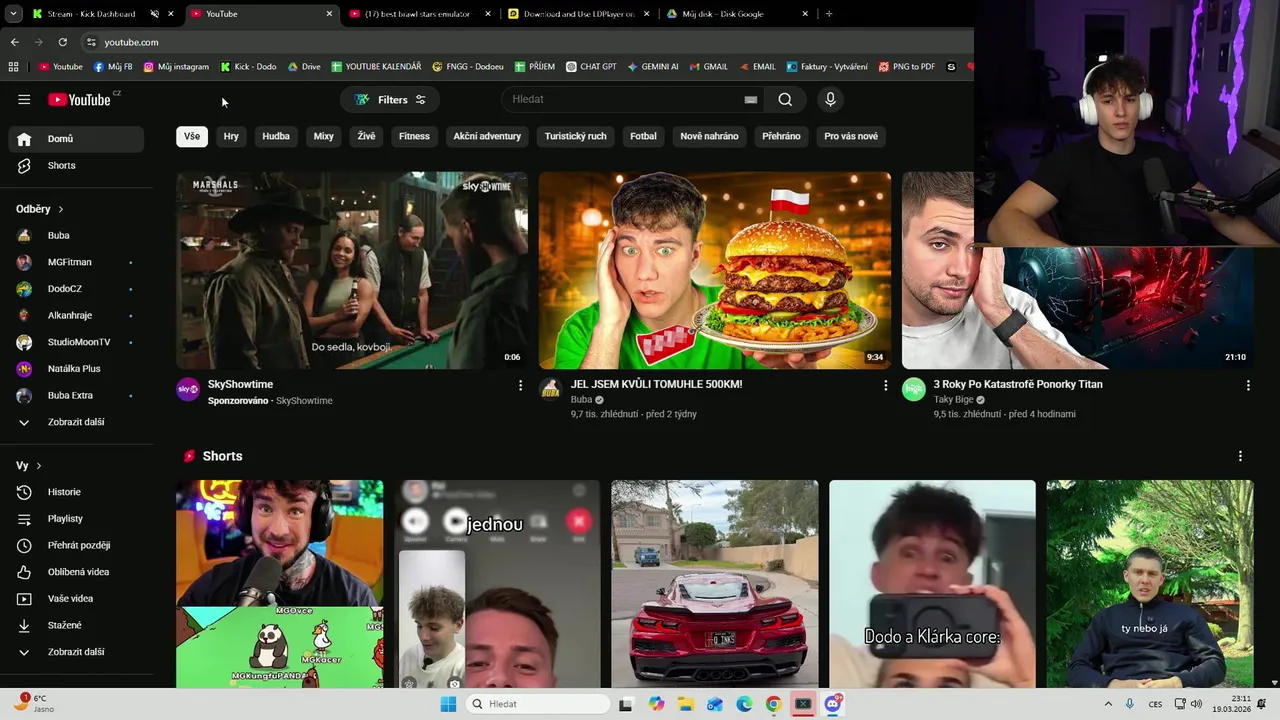Open Playlisty in sidebar
This screenshot has width=1280, height=720.
pos(76,519)
